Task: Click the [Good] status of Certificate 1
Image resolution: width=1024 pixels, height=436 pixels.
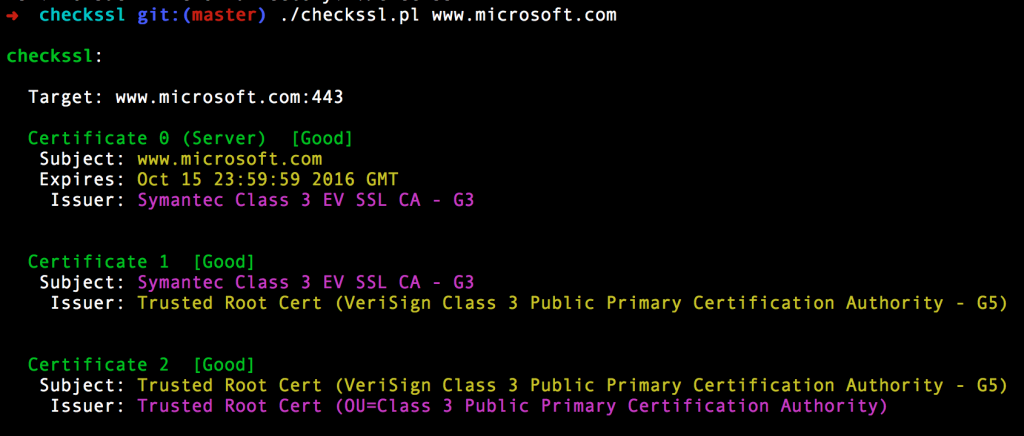Action: click(x=224, y=262)
